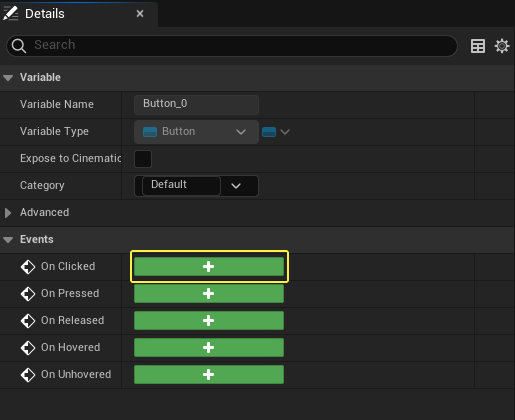Click the On Clicked event delegate icon
Viewport: 515px width, 420px height.
(28, 267)
